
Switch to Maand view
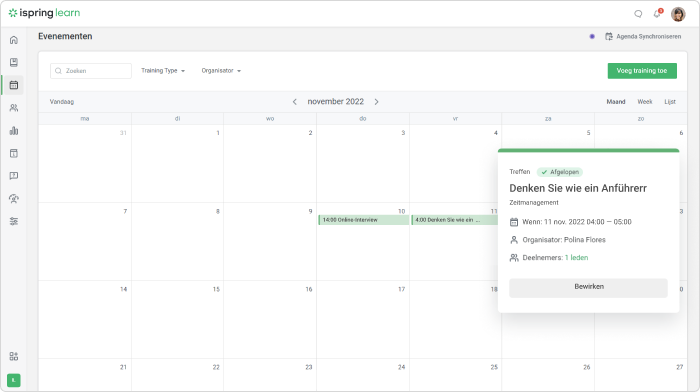(616, 102)
